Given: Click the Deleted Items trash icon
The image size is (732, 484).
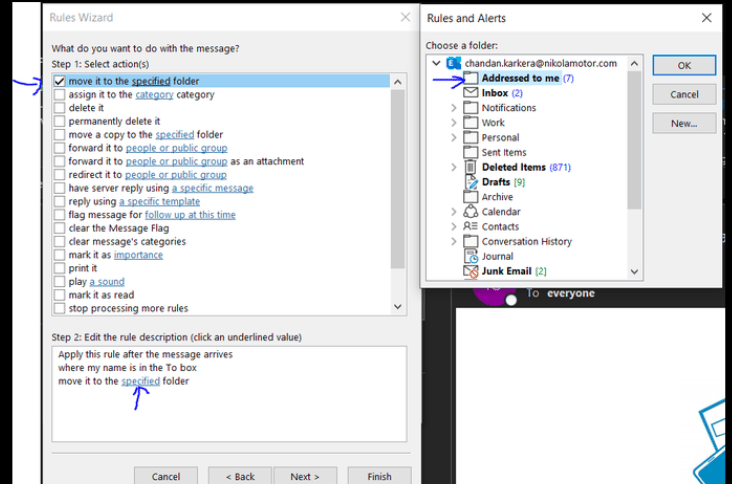Looking at the screenshot, I should (471, 167).
